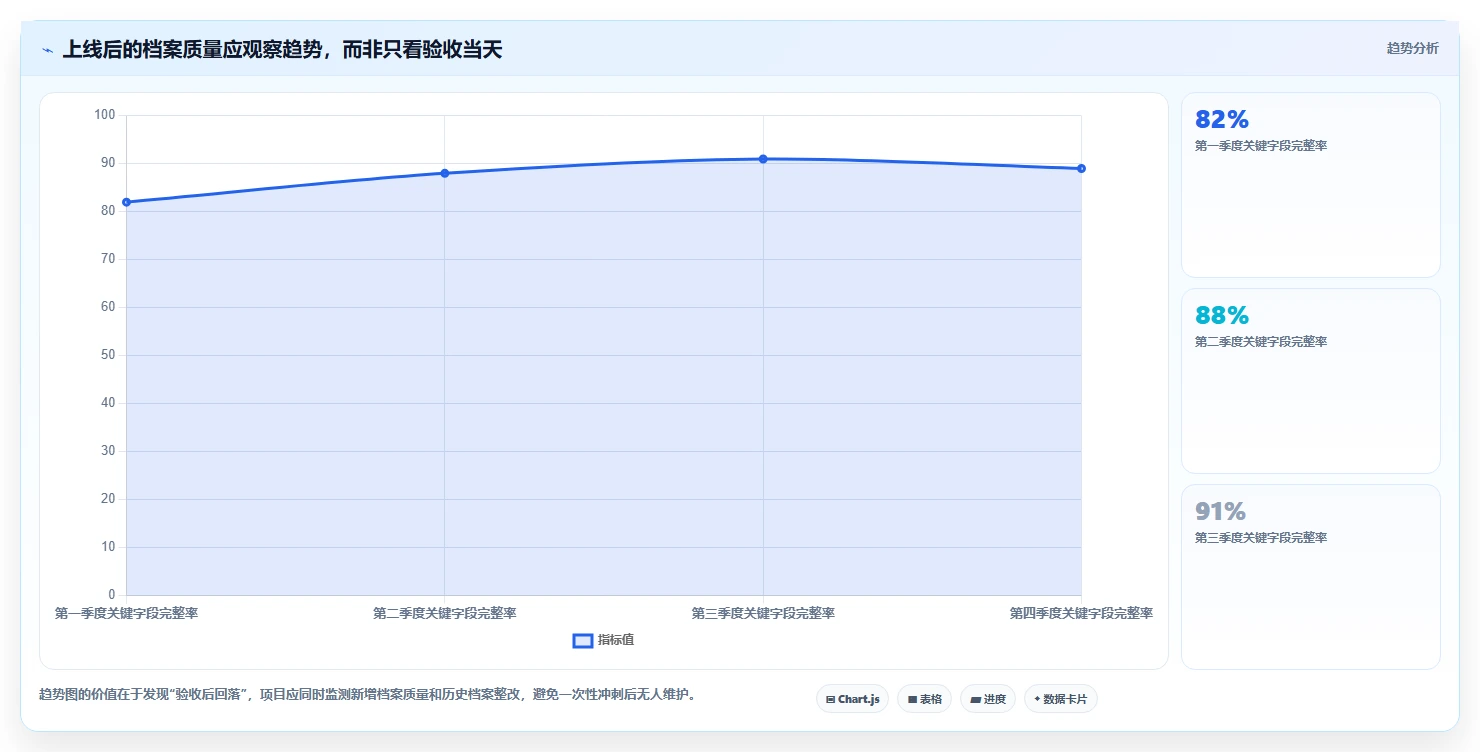Viewport: 1480px width, 752px height.
Task: Click the 82% value in the first card
Action: [x=1222, y=120]
